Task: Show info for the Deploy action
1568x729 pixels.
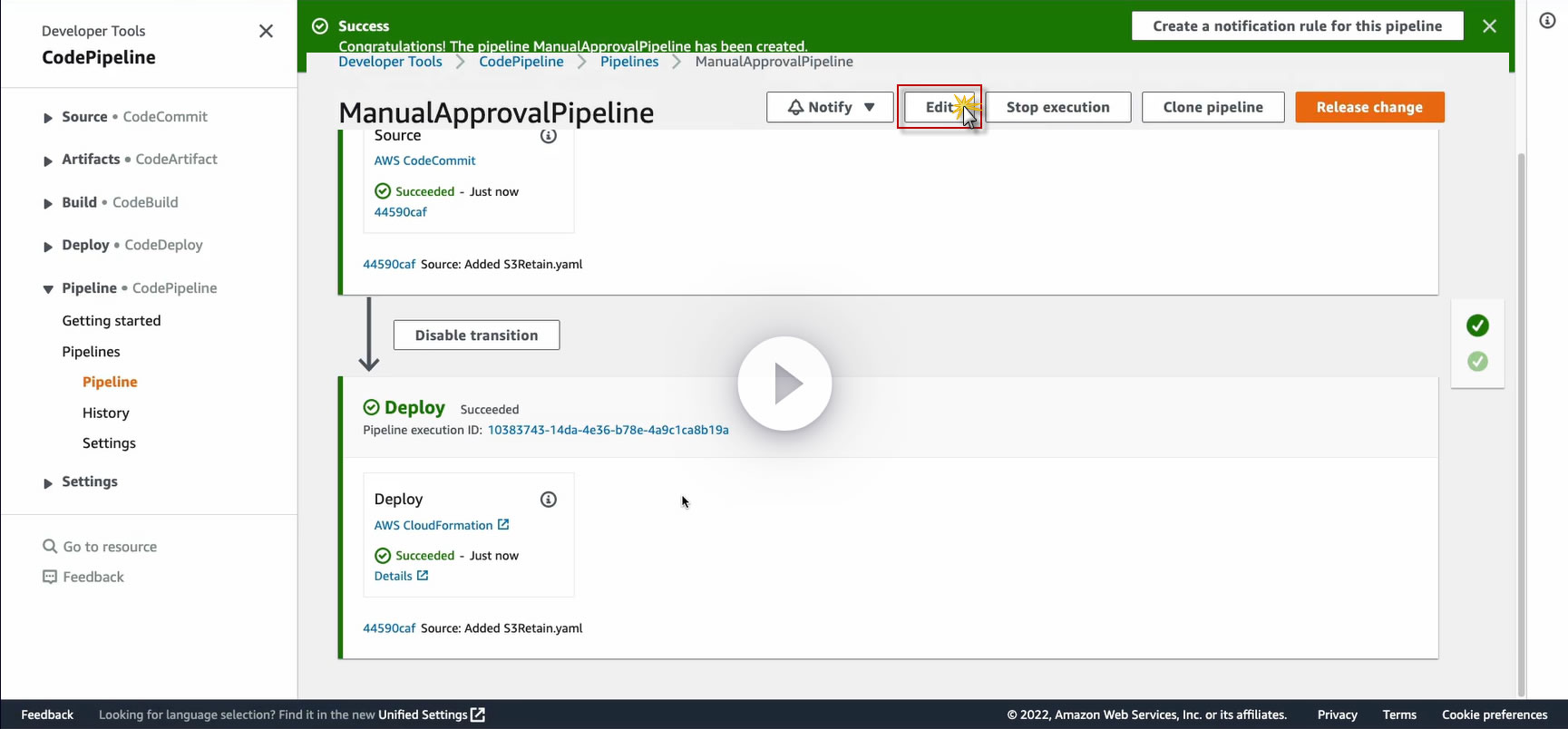Action: point(549,500)
